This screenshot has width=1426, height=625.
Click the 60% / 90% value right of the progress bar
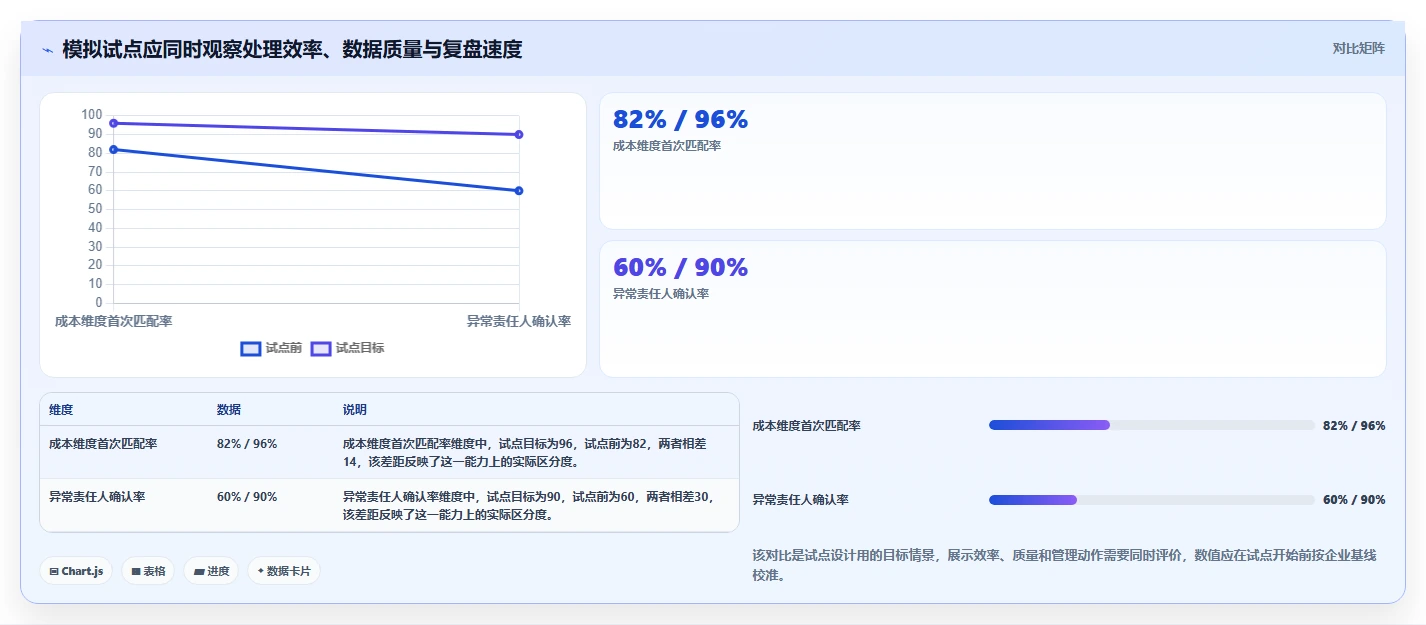point(1354,500)
